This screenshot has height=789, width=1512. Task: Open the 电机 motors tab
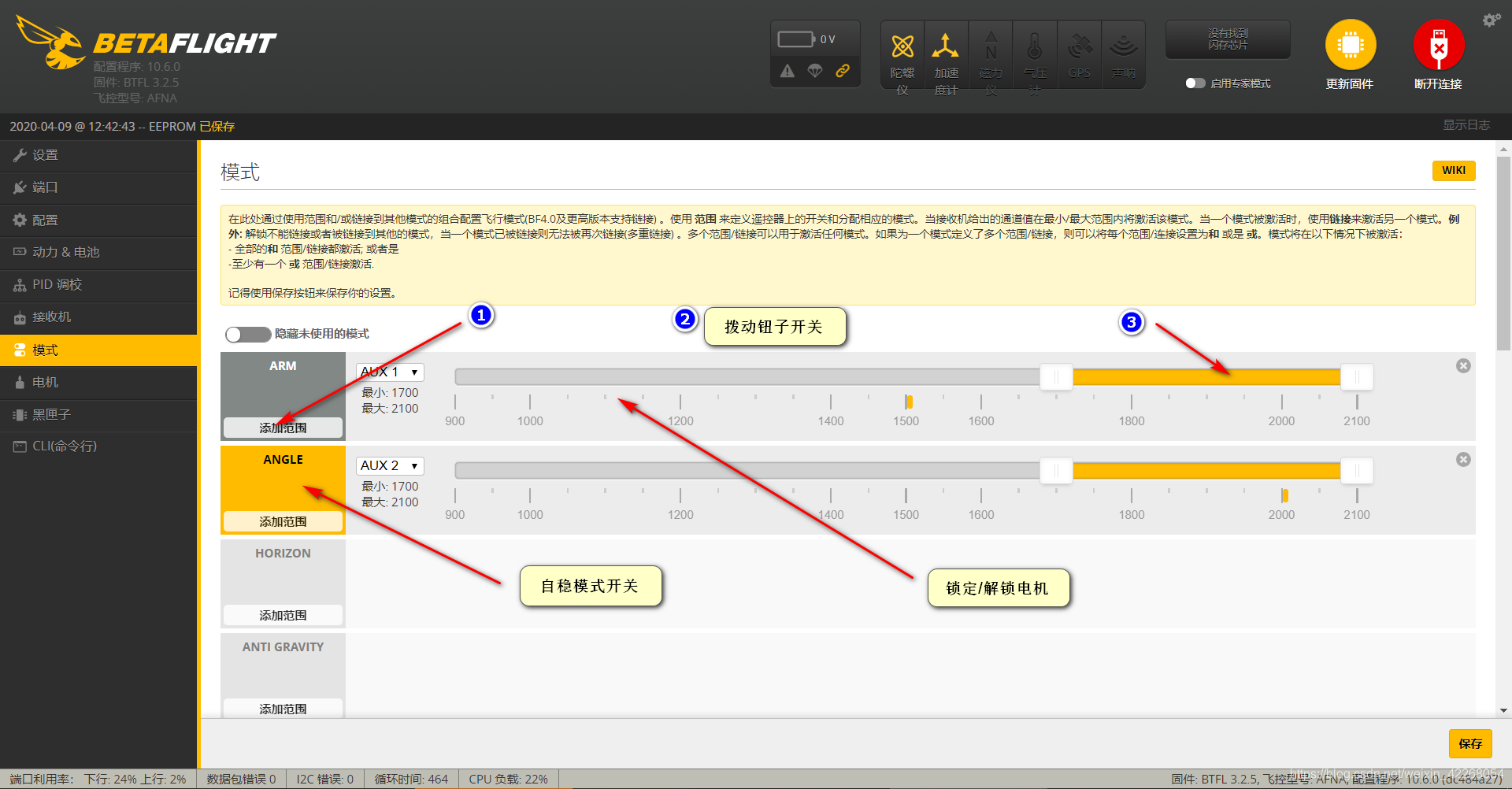98,382
